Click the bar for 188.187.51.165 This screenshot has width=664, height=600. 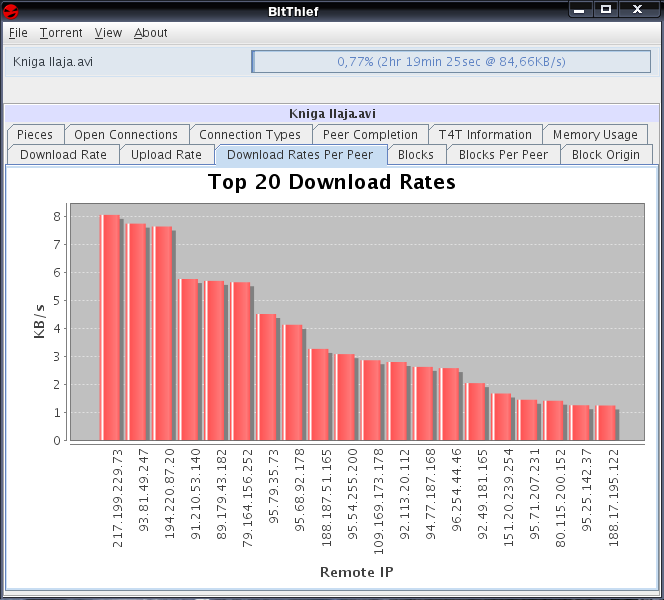tap(318, 395)
